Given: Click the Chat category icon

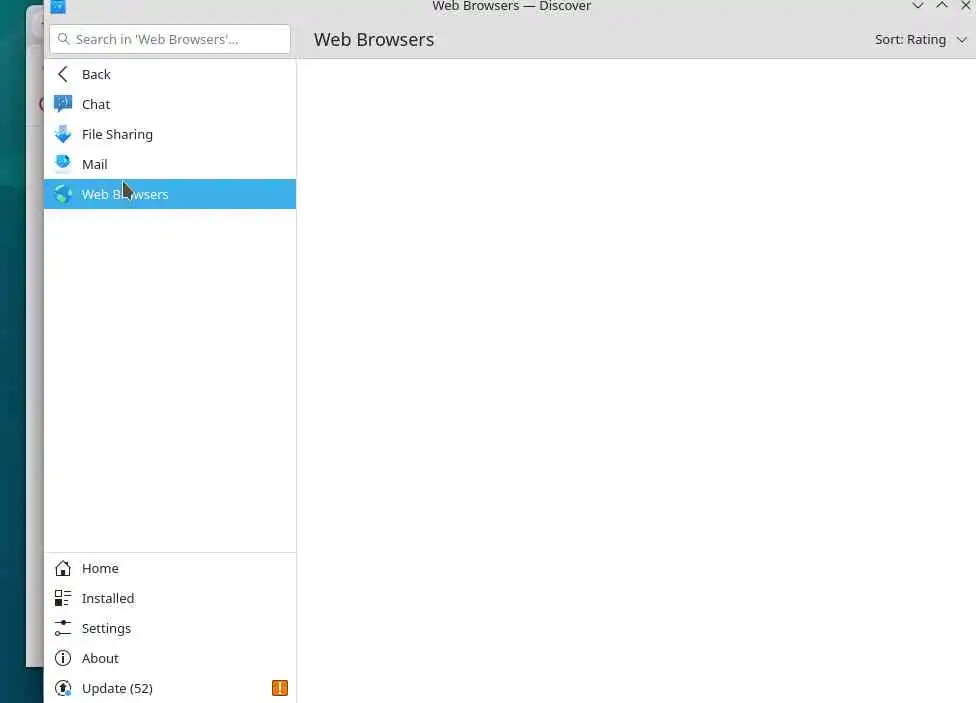Looking at the screenshot, I should point(63,103).
